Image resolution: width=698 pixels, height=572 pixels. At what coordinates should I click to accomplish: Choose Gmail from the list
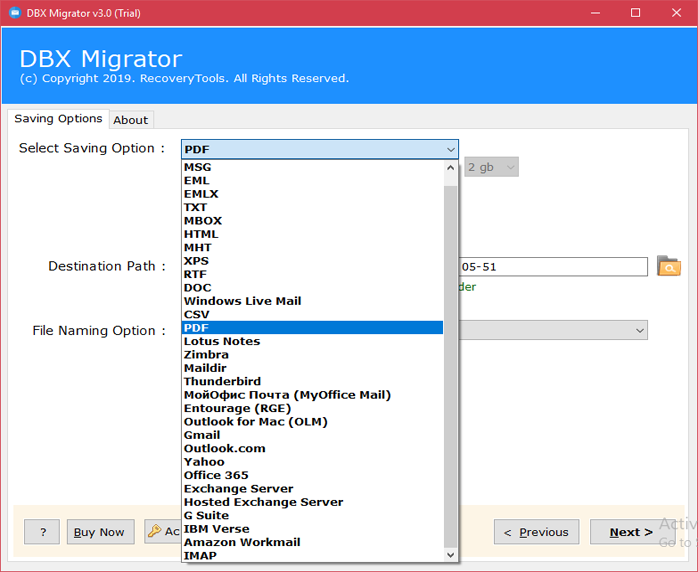(x=312, y=435)
